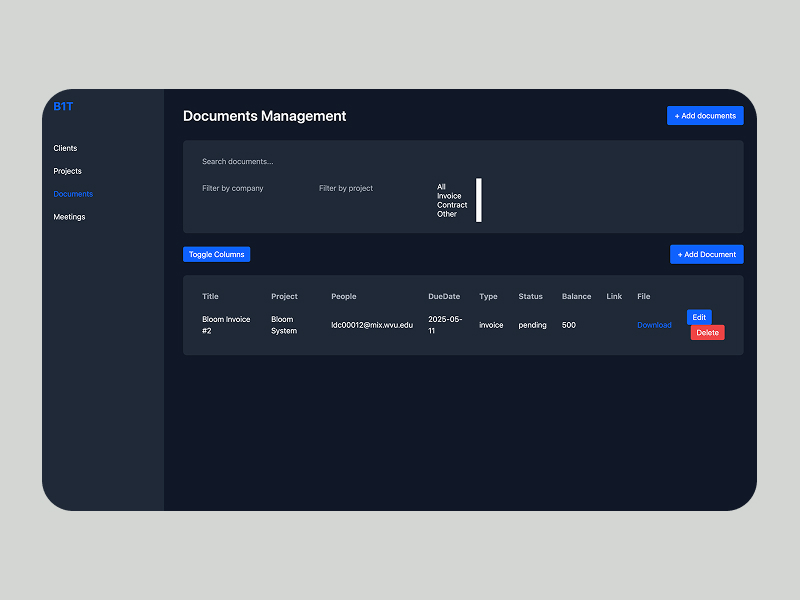Open the Clients page
The height and width of the screenshot is (600, 800).
65,148
